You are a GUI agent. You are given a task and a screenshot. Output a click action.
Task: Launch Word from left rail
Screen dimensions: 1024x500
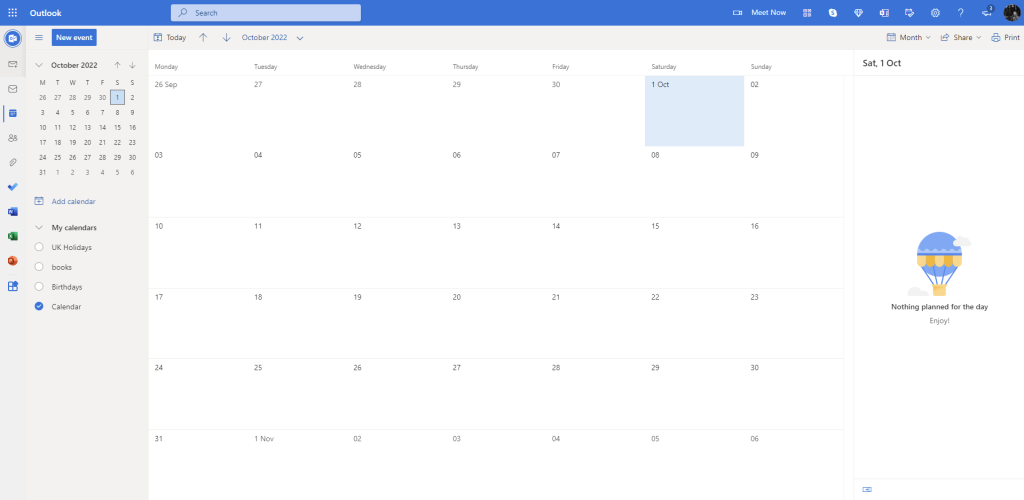(12, 211)
